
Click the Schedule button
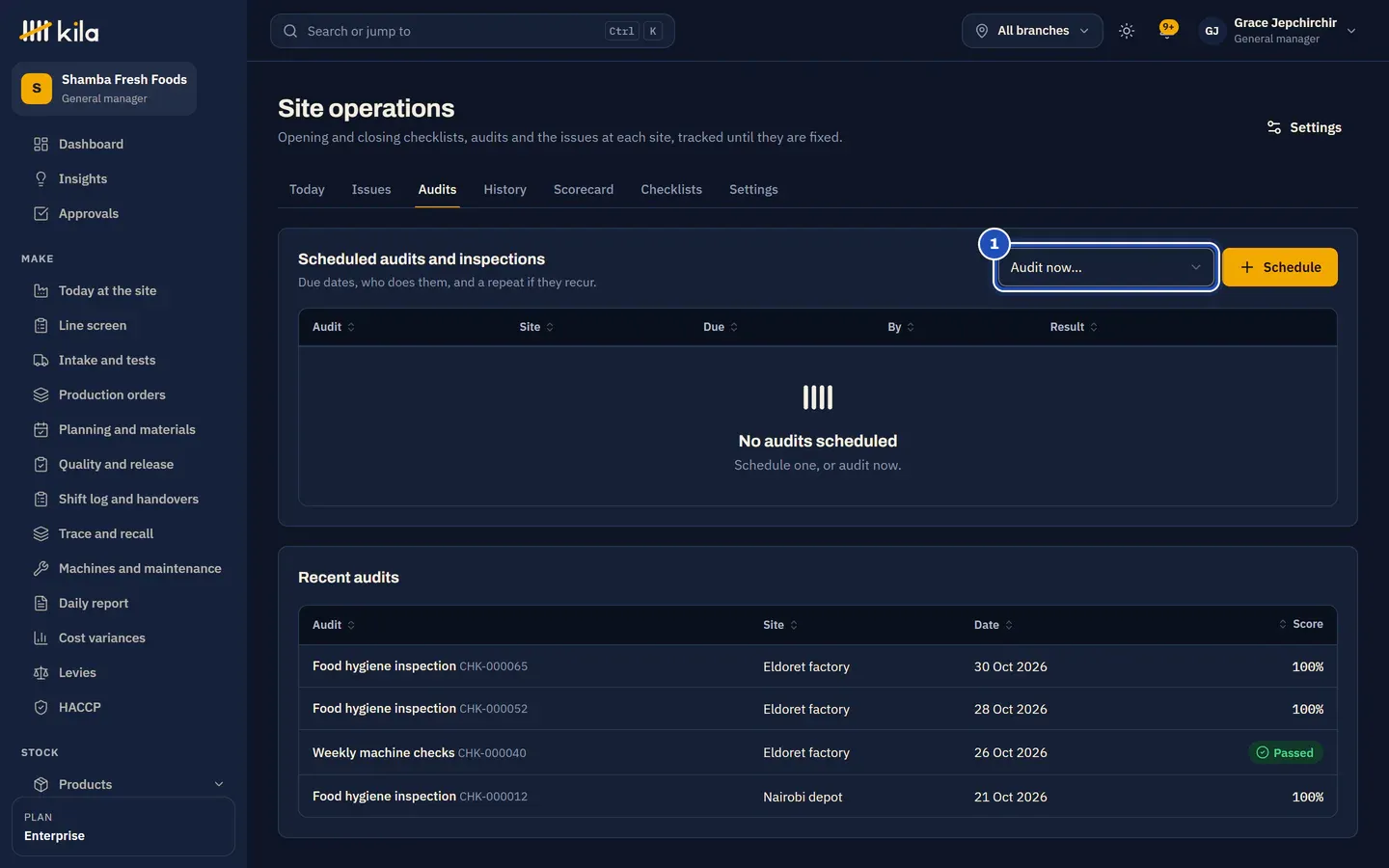click(x=1280, y=267)
